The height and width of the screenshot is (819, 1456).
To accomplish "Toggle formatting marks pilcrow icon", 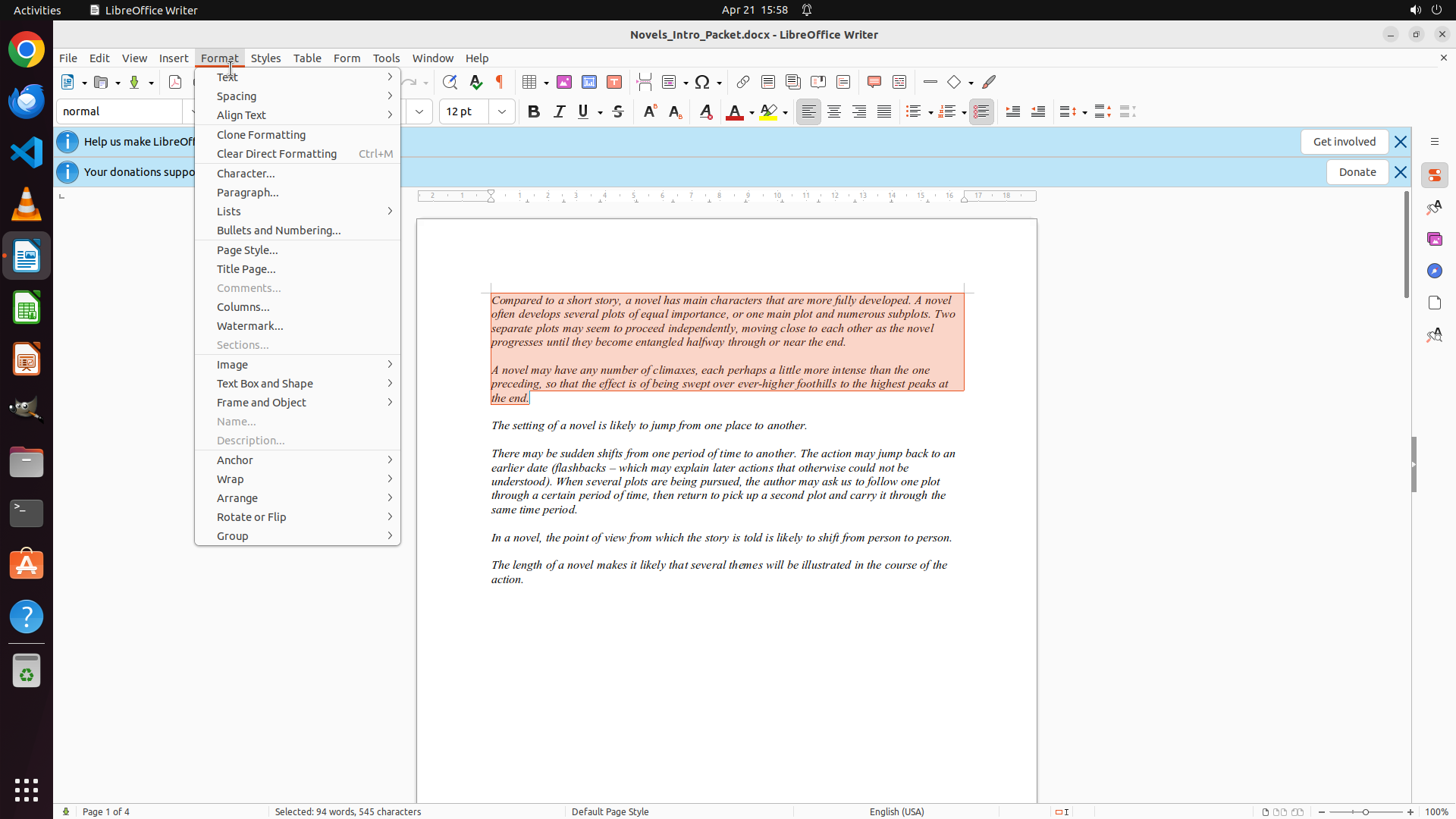I will 500,82.
